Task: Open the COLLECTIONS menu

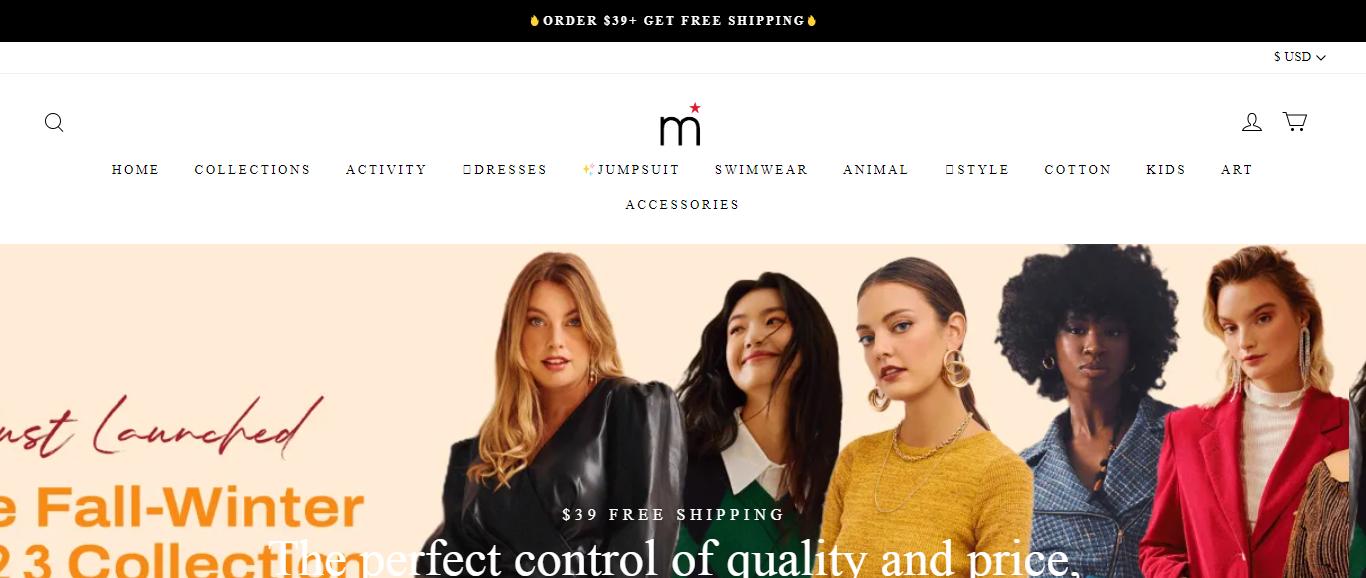Action: tap(253, 170)
